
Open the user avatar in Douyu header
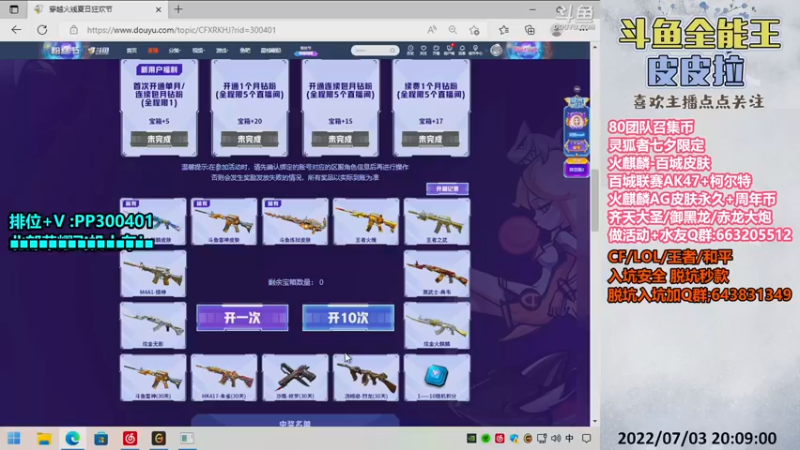[x=496, y=50]
